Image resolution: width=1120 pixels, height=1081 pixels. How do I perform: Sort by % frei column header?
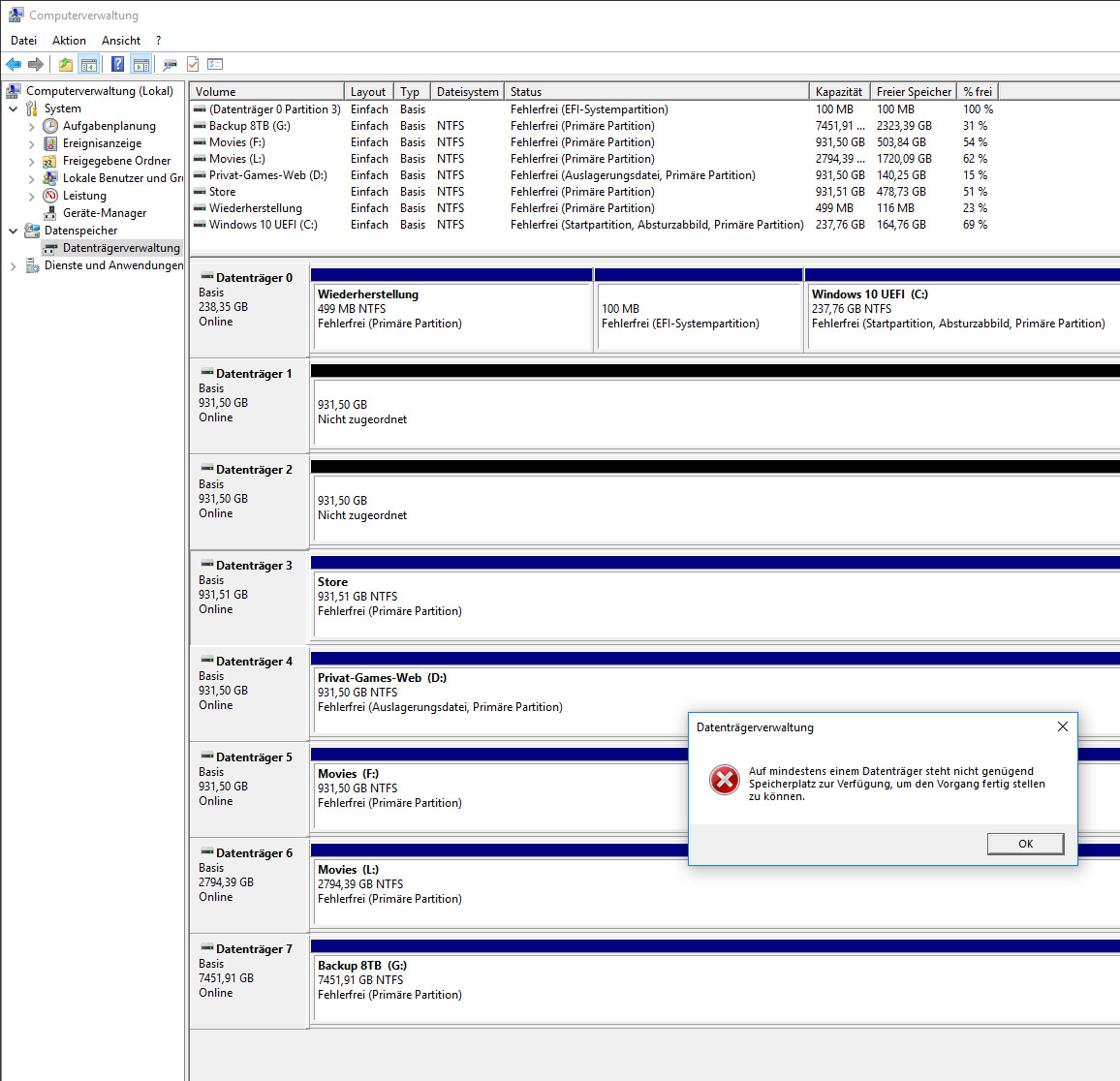coord(978,91)
